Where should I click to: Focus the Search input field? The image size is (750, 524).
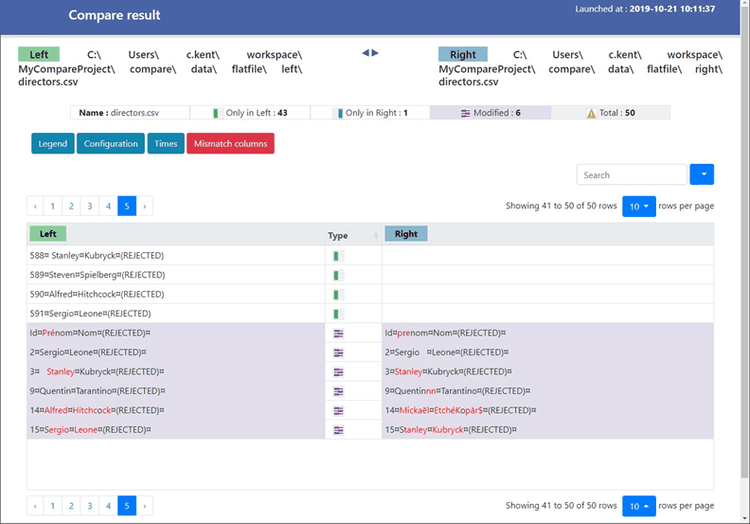click(x=631, y=175)
